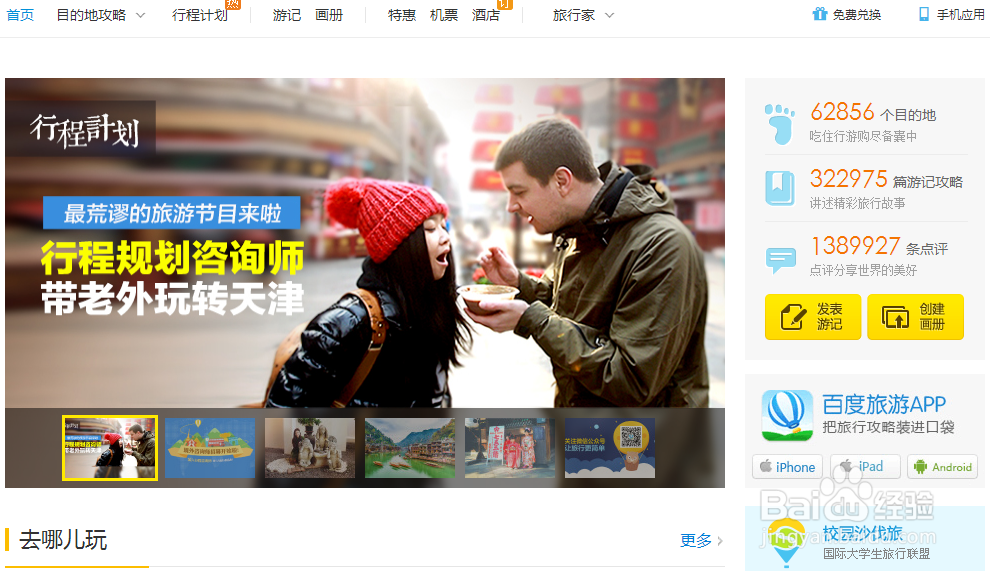Download the iPhone app version

pyautogui.click(x=787, y=467)
